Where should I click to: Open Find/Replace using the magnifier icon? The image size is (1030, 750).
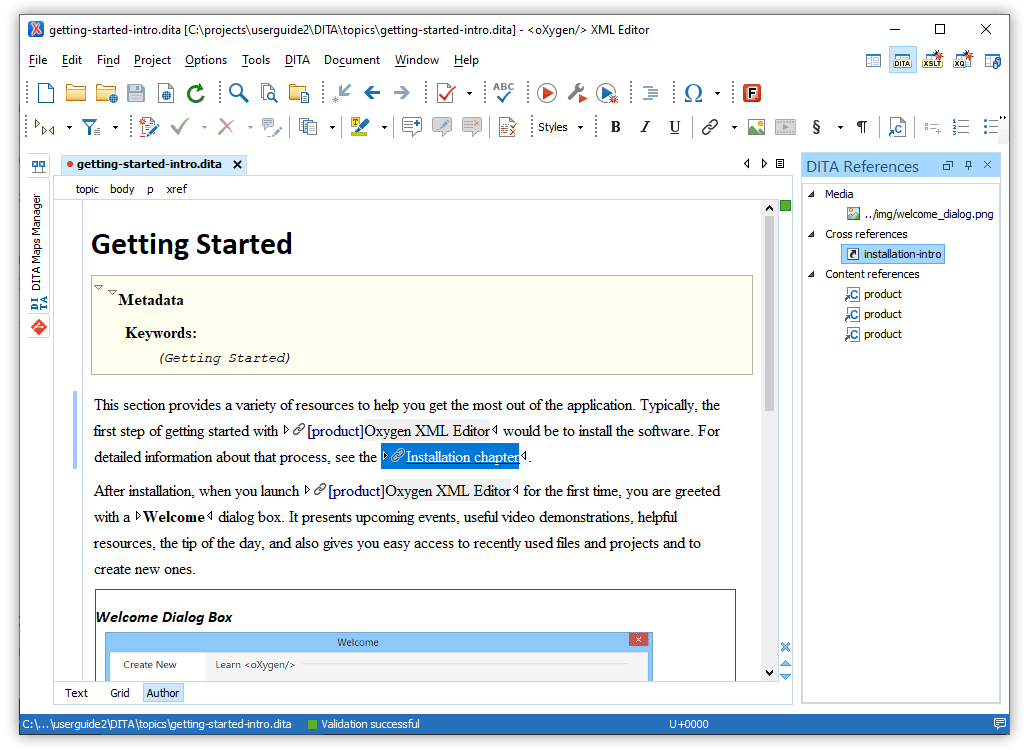pyautogui.click(x=238, y=93)
